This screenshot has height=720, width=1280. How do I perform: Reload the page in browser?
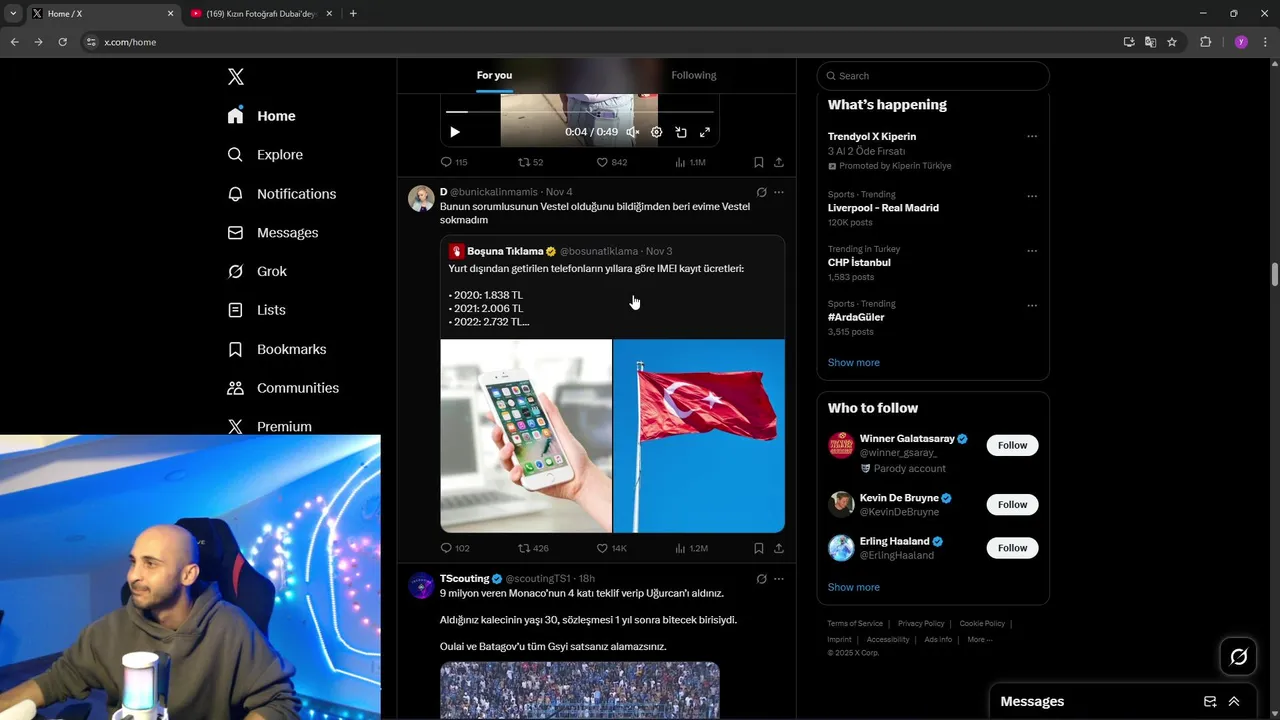[x=62, y=42]
